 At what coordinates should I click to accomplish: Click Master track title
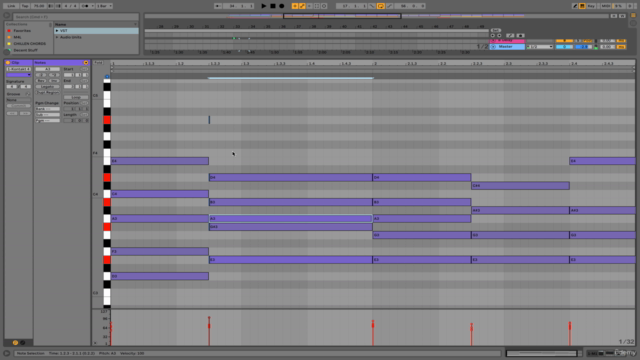507,47
